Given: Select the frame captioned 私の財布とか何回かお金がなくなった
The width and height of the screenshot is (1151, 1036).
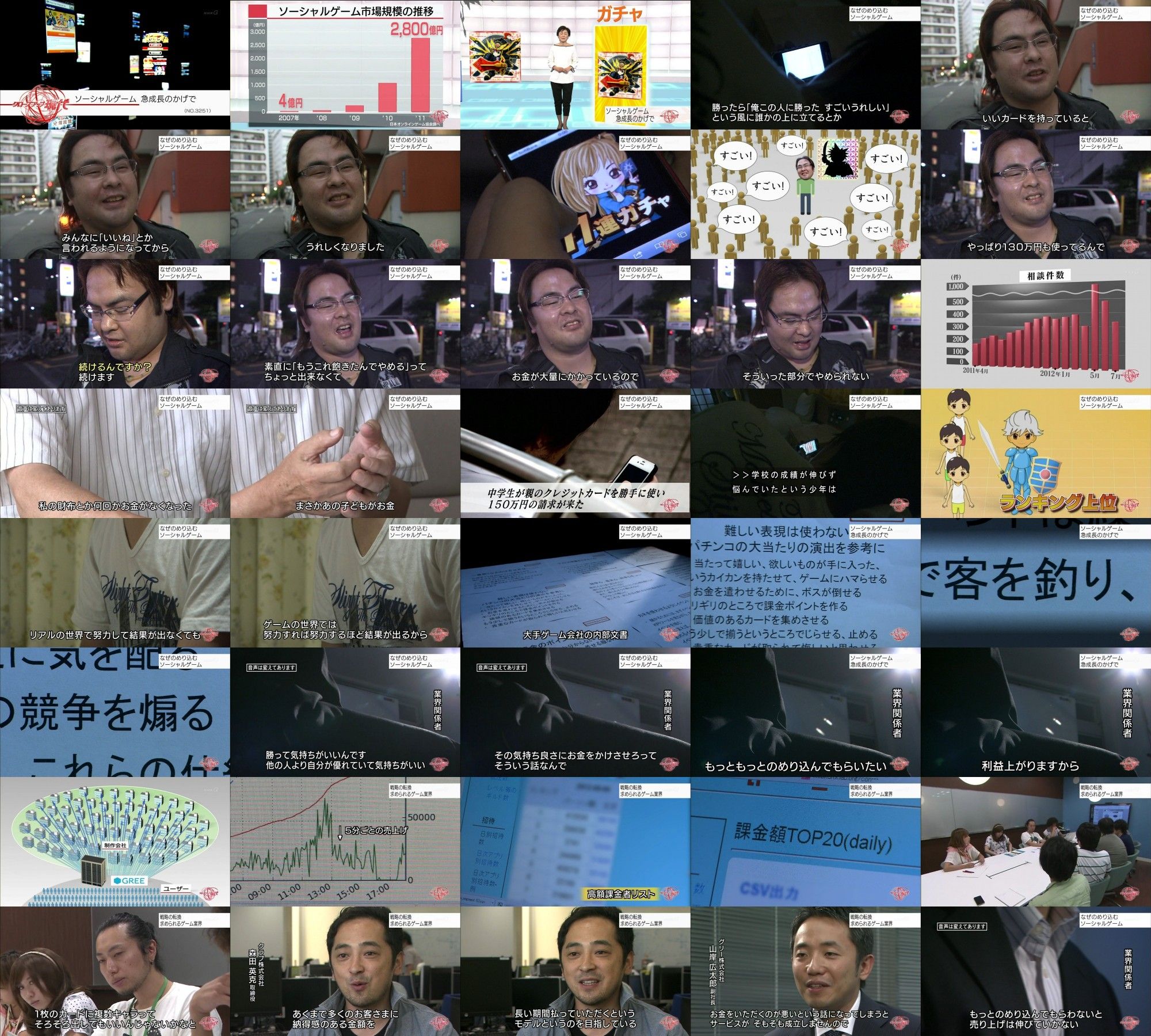Looking at the screenshot, I should (115, 453).
